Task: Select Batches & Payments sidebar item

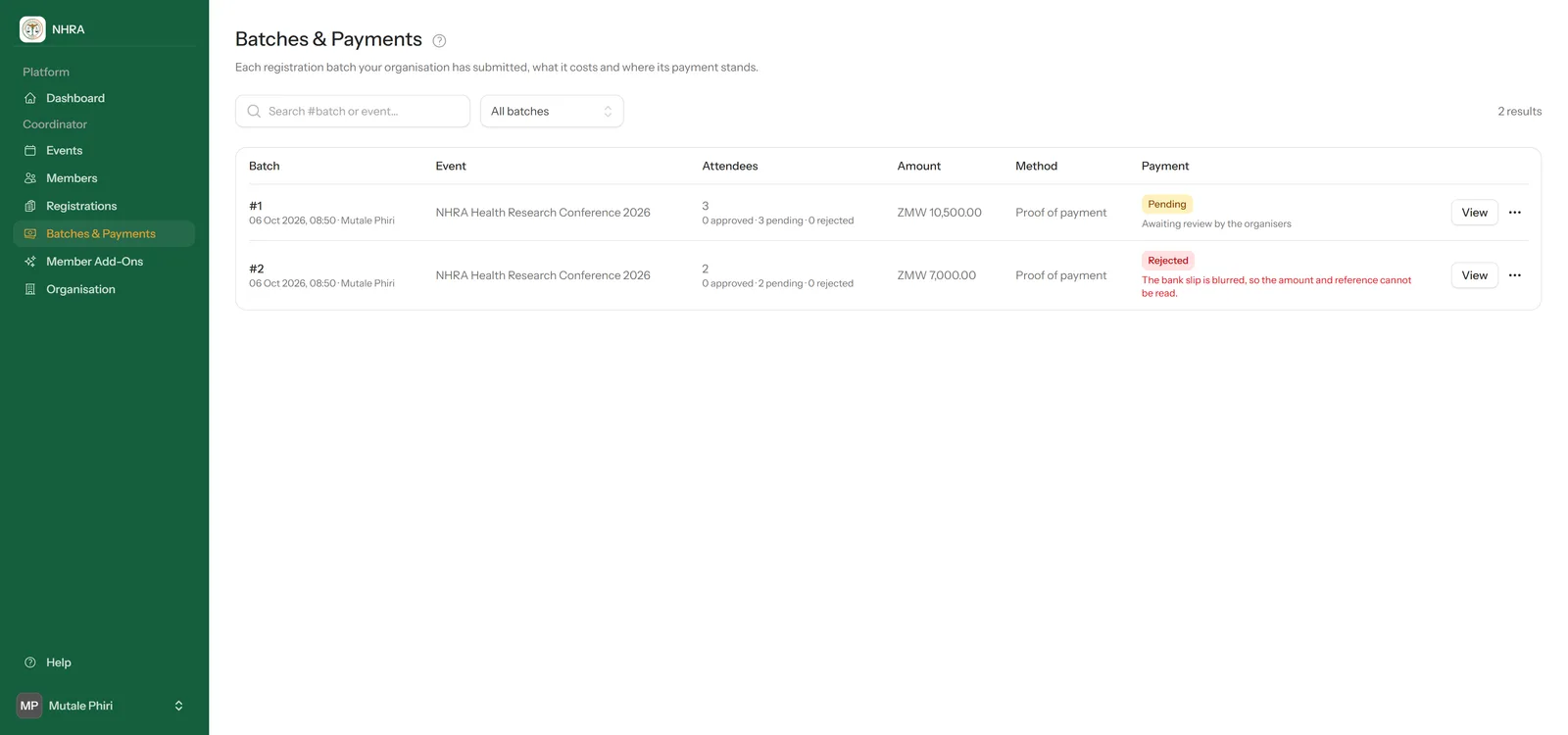Action: tap(104, 233)
